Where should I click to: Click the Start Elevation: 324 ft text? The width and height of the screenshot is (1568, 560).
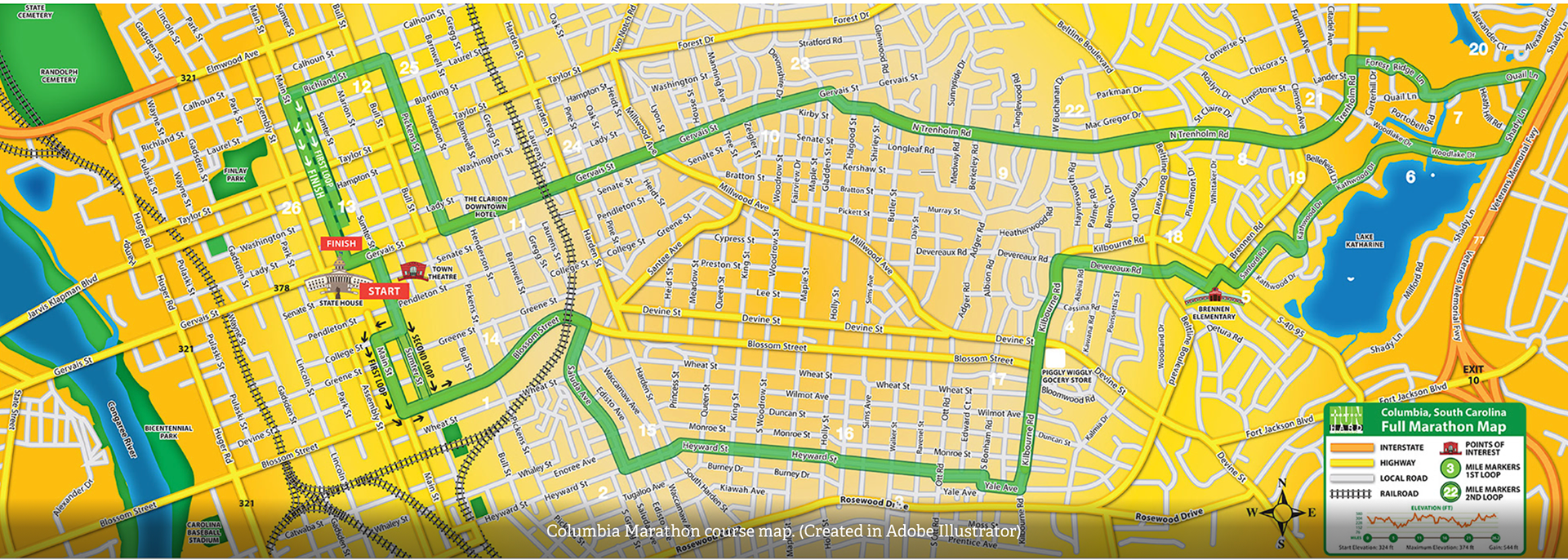coord(1366,548)
